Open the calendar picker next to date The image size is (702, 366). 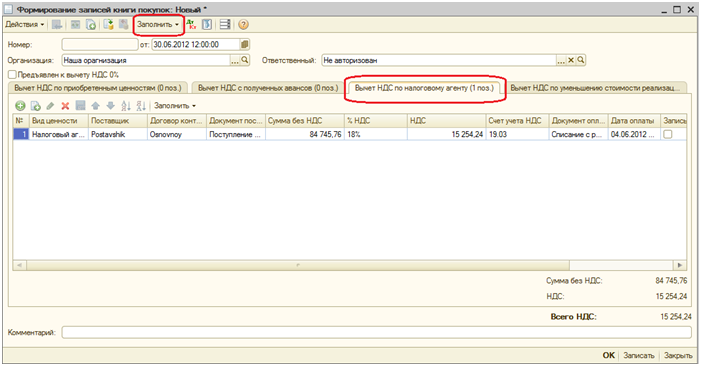(244, 44)
